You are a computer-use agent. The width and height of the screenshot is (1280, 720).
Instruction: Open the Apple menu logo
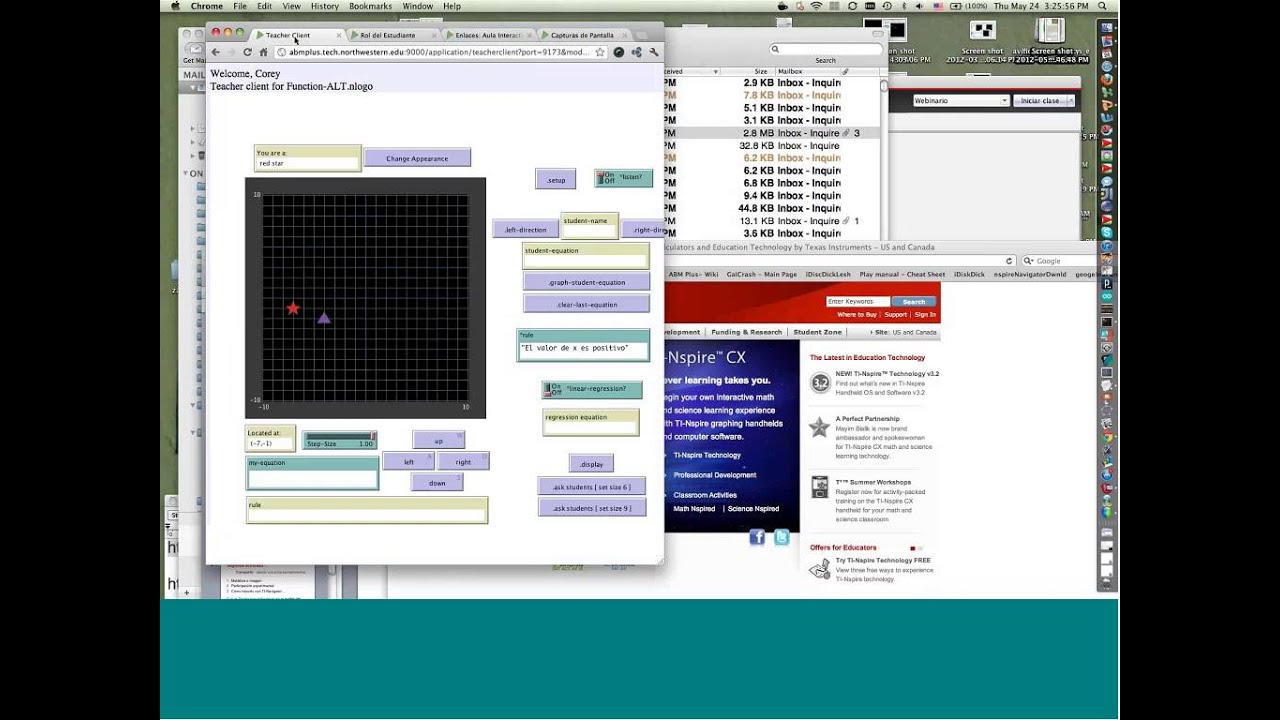click(x=176, y=6)
